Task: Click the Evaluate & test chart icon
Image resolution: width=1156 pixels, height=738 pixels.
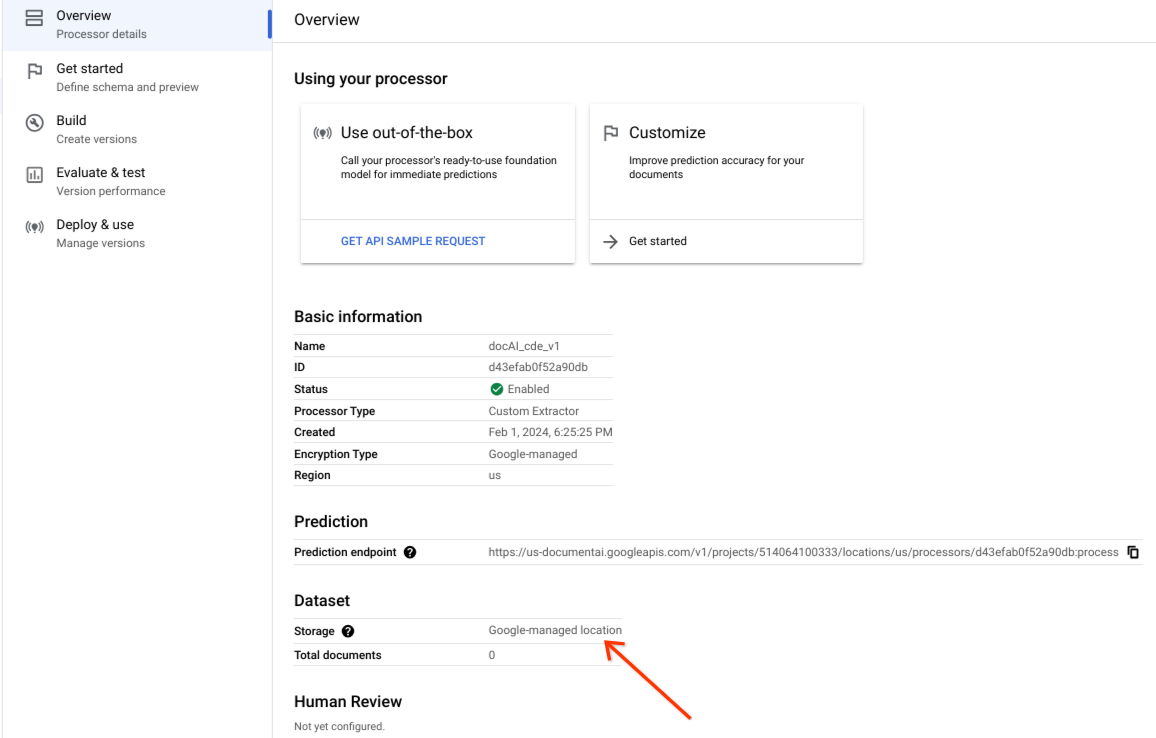Action: pyautogui.click(x=34, y=175)
